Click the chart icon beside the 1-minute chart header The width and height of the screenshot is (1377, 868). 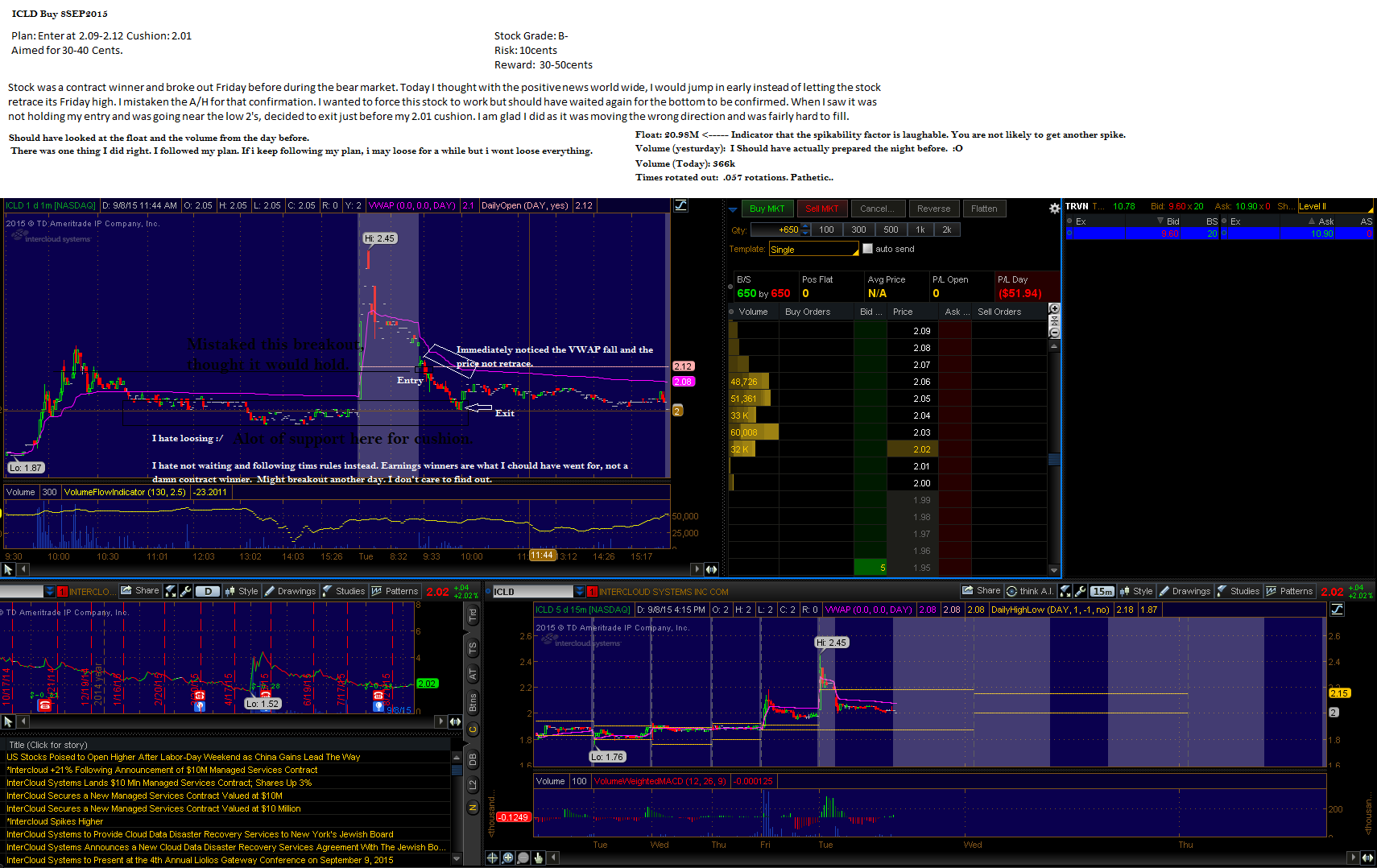coord(680,205)
